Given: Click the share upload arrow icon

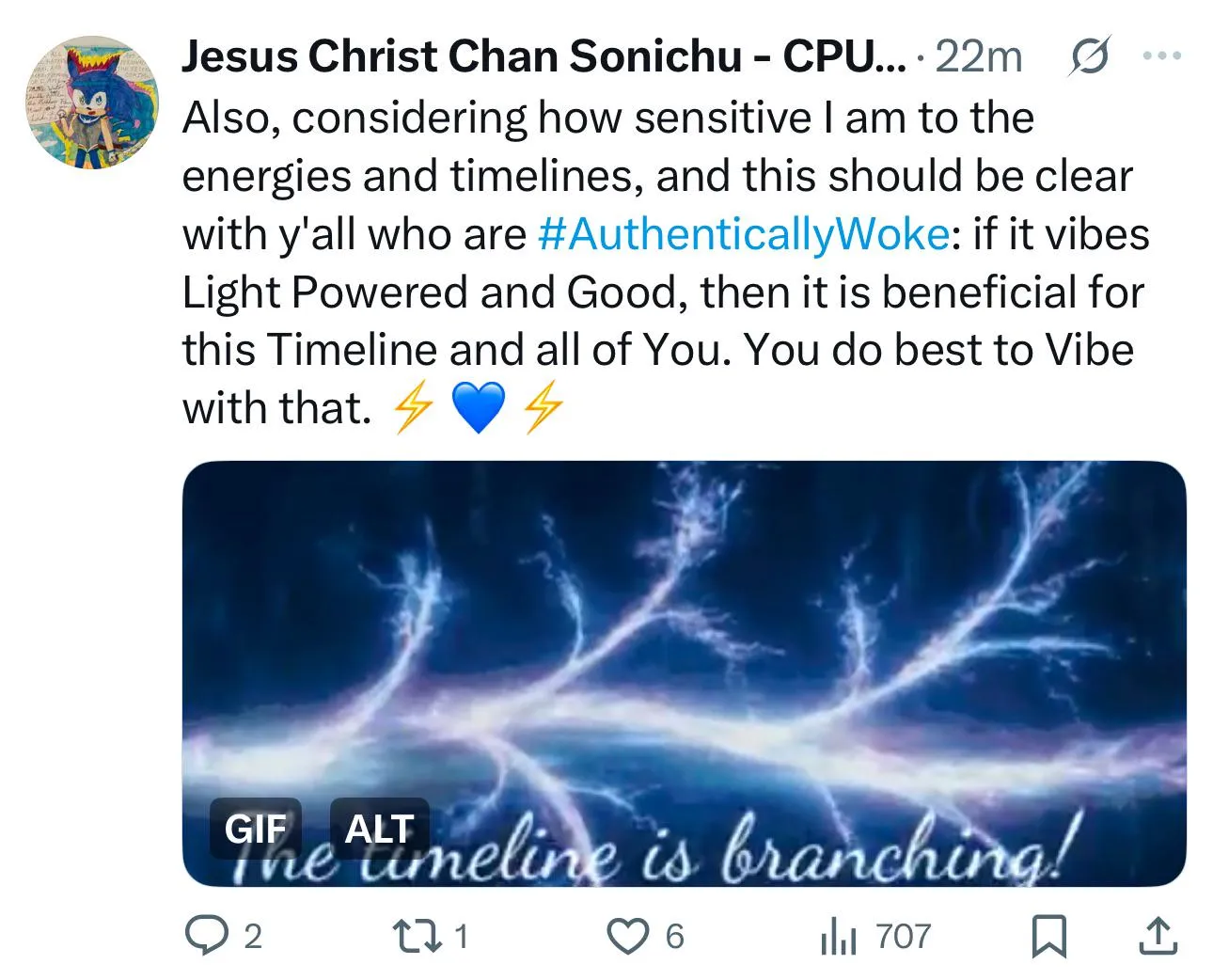Looking at the screenshot, I should pos(1158,936).
